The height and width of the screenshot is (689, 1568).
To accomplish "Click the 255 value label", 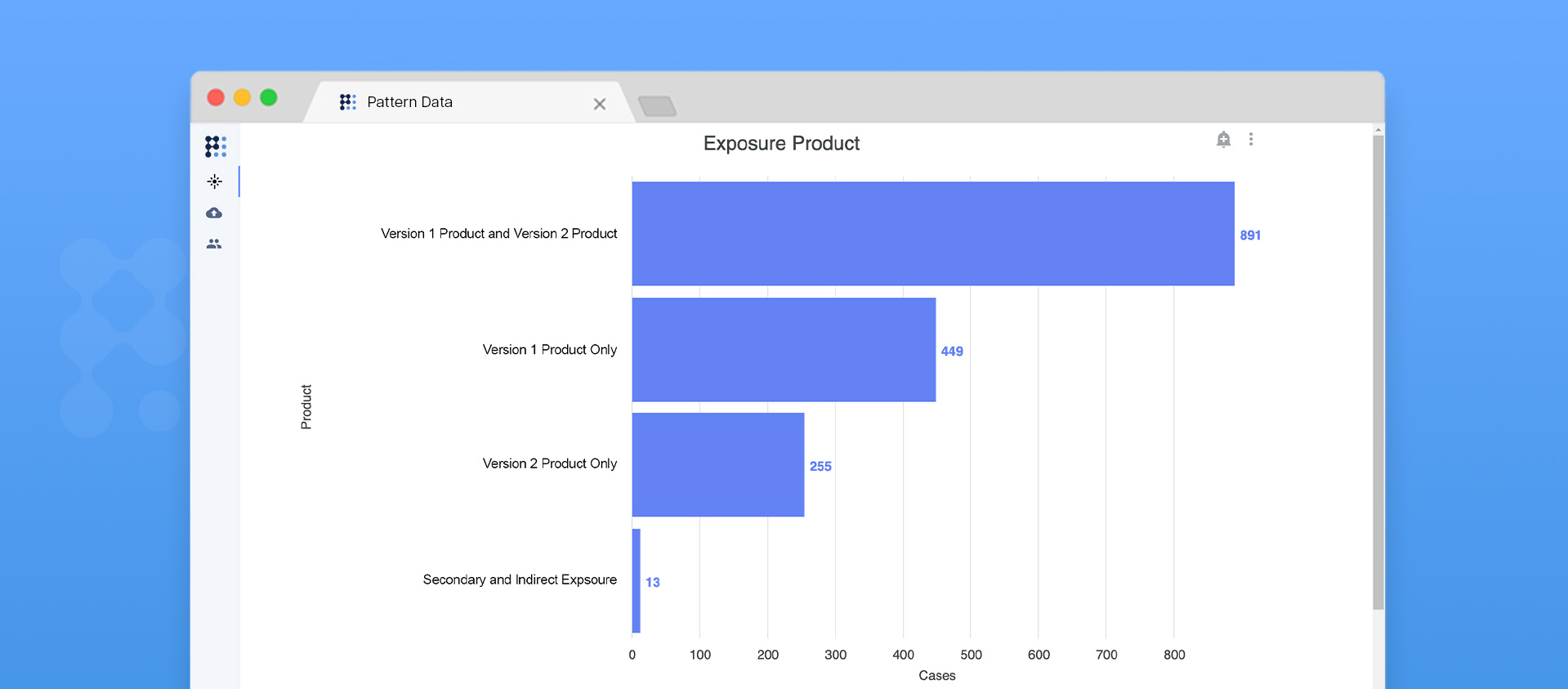I will (x=820, y=467).
